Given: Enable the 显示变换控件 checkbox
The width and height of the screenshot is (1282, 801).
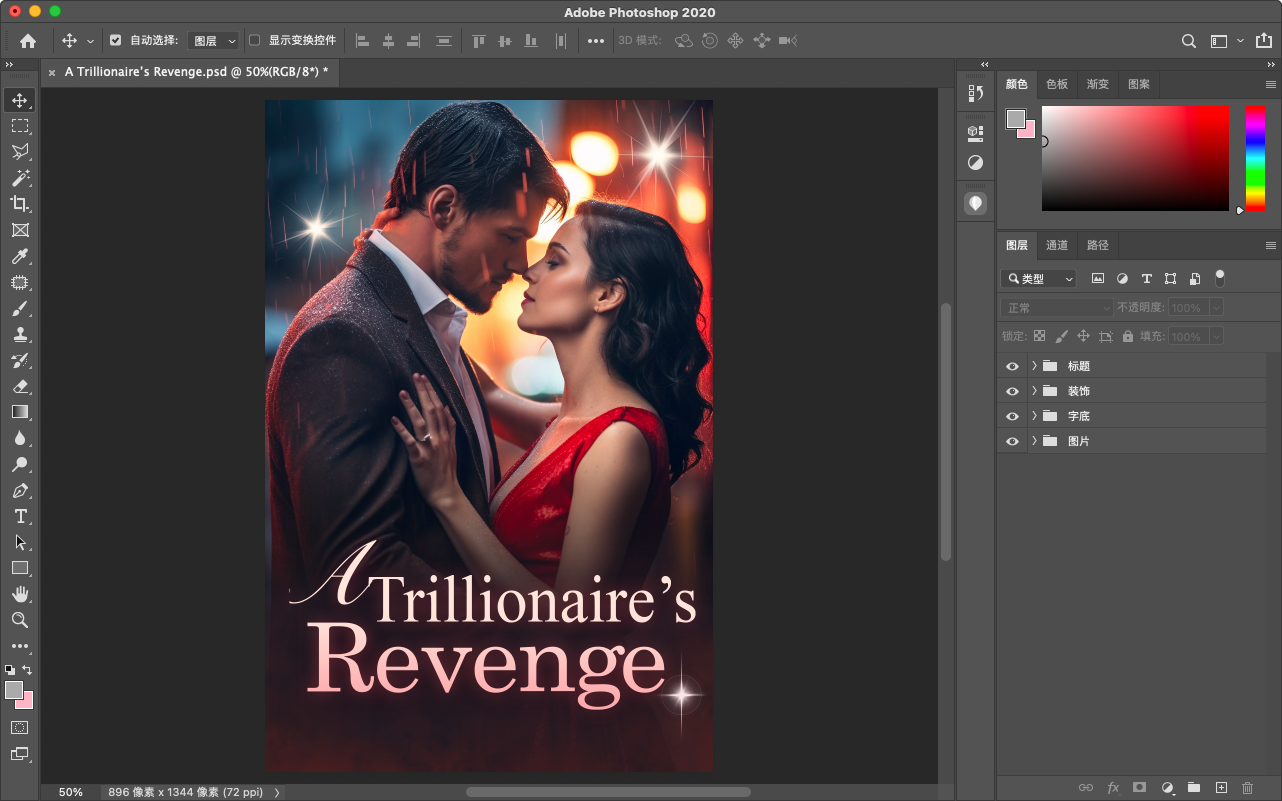Looking at the screenshot, I should (254, 41).
